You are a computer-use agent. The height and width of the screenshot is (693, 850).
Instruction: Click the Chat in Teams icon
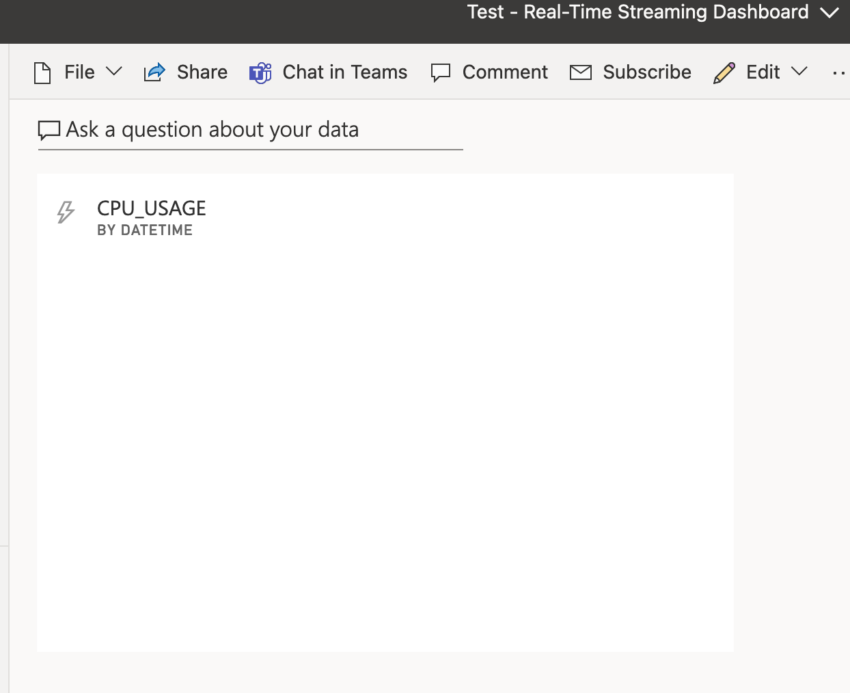point(260,72)
